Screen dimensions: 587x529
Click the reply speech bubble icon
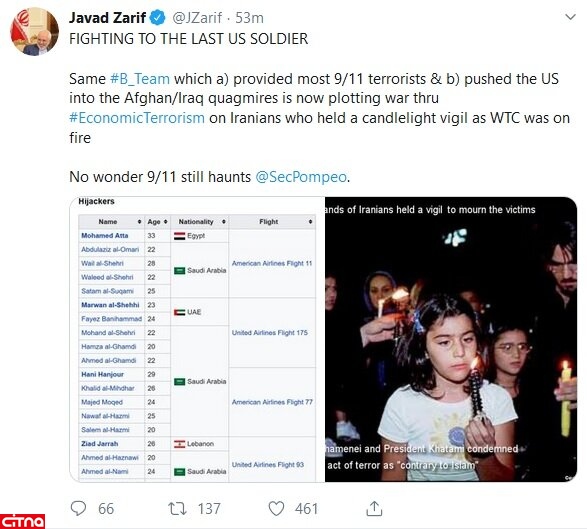point(78,508)
